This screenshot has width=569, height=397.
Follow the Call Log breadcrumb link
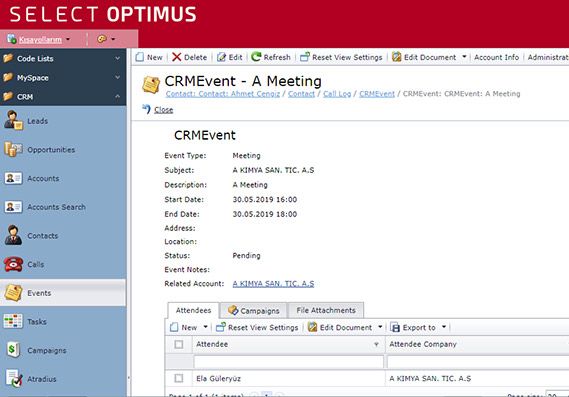point(337,94)
